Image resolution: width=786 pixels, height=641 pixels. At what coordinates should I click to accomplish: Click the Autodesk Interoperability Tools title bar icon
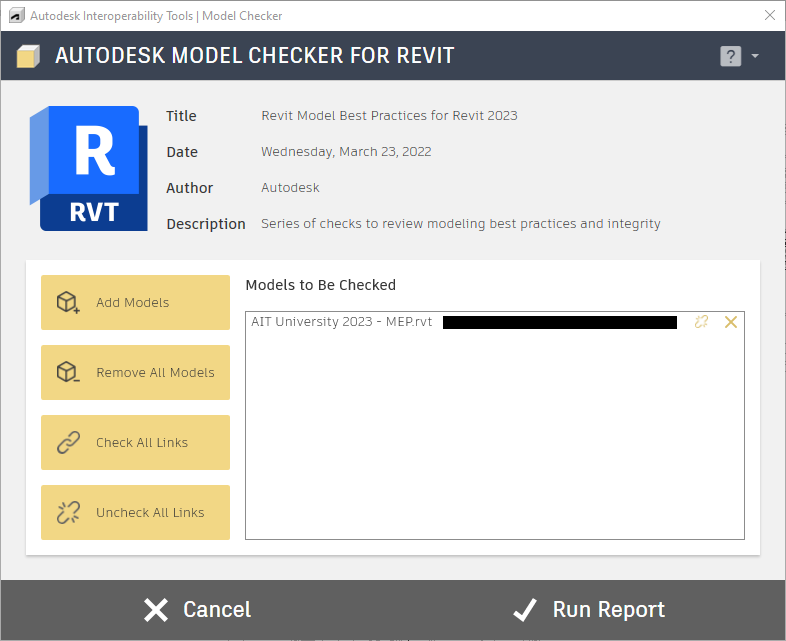(17, 16)
